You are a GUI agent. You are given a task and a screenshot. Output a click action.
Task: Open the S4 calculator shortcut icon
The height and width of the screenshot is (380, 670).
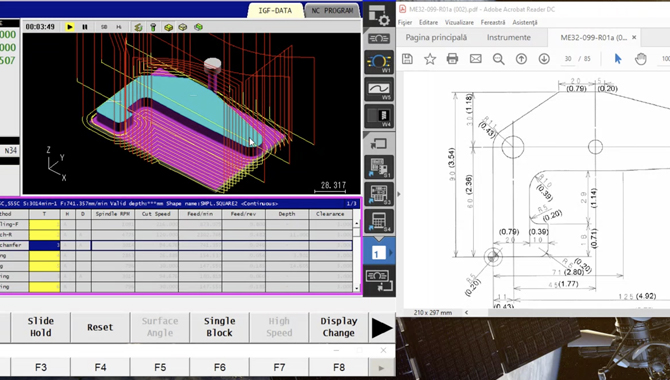coord(379,221)
